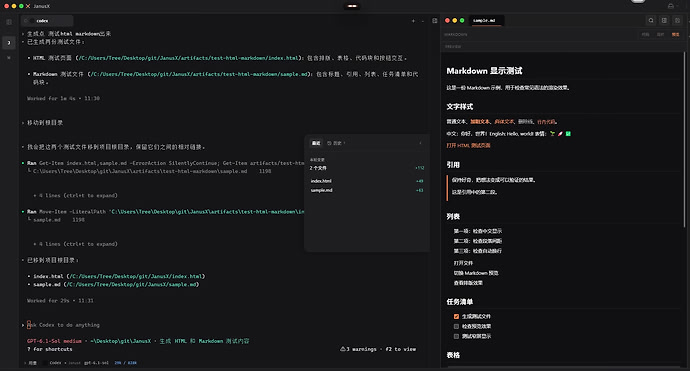Click the JanusX logo icon in the title bar
The width and height of the screenshot is (690, 371).
pyautogui.click(x=28, y=6)
